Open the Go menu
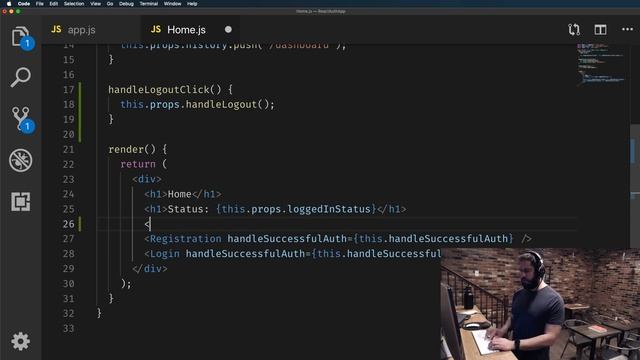 pyautogui.click(x=110, y=4)
